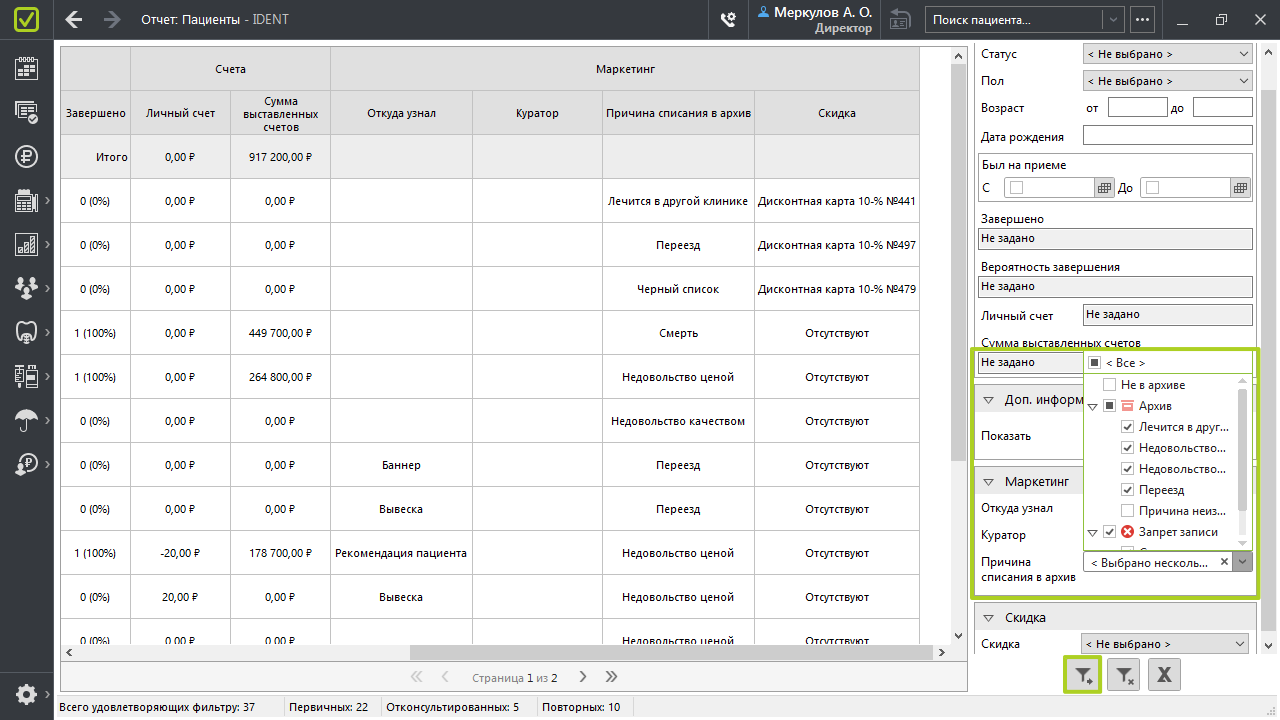The width and height of the screenshot is (1280, 720).
Task: Click the three-dots button beside patient search
Action: 1142,19
